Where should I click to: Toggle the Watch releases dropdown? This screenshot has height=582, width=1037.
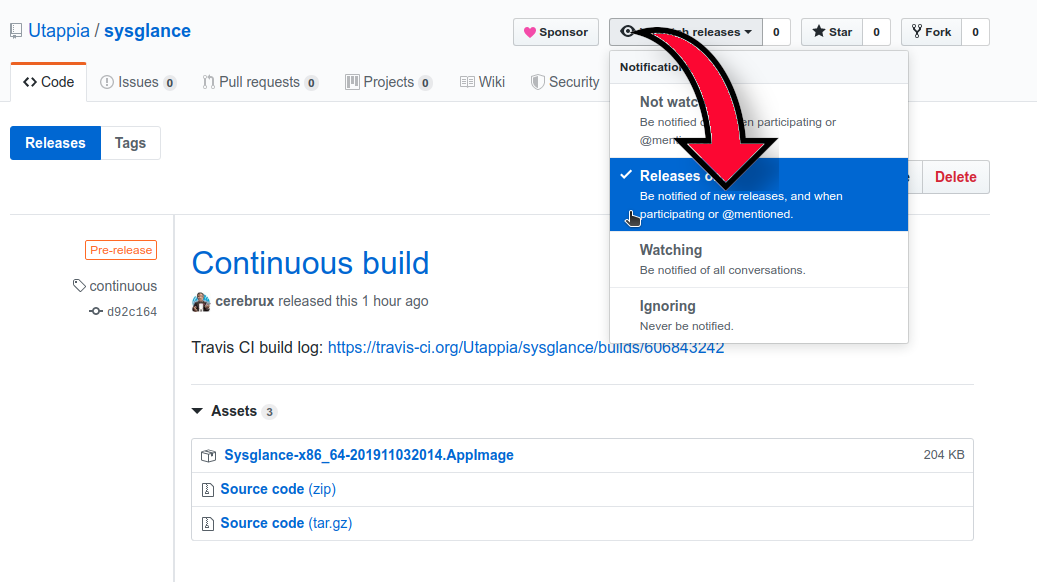click(686, 32)
